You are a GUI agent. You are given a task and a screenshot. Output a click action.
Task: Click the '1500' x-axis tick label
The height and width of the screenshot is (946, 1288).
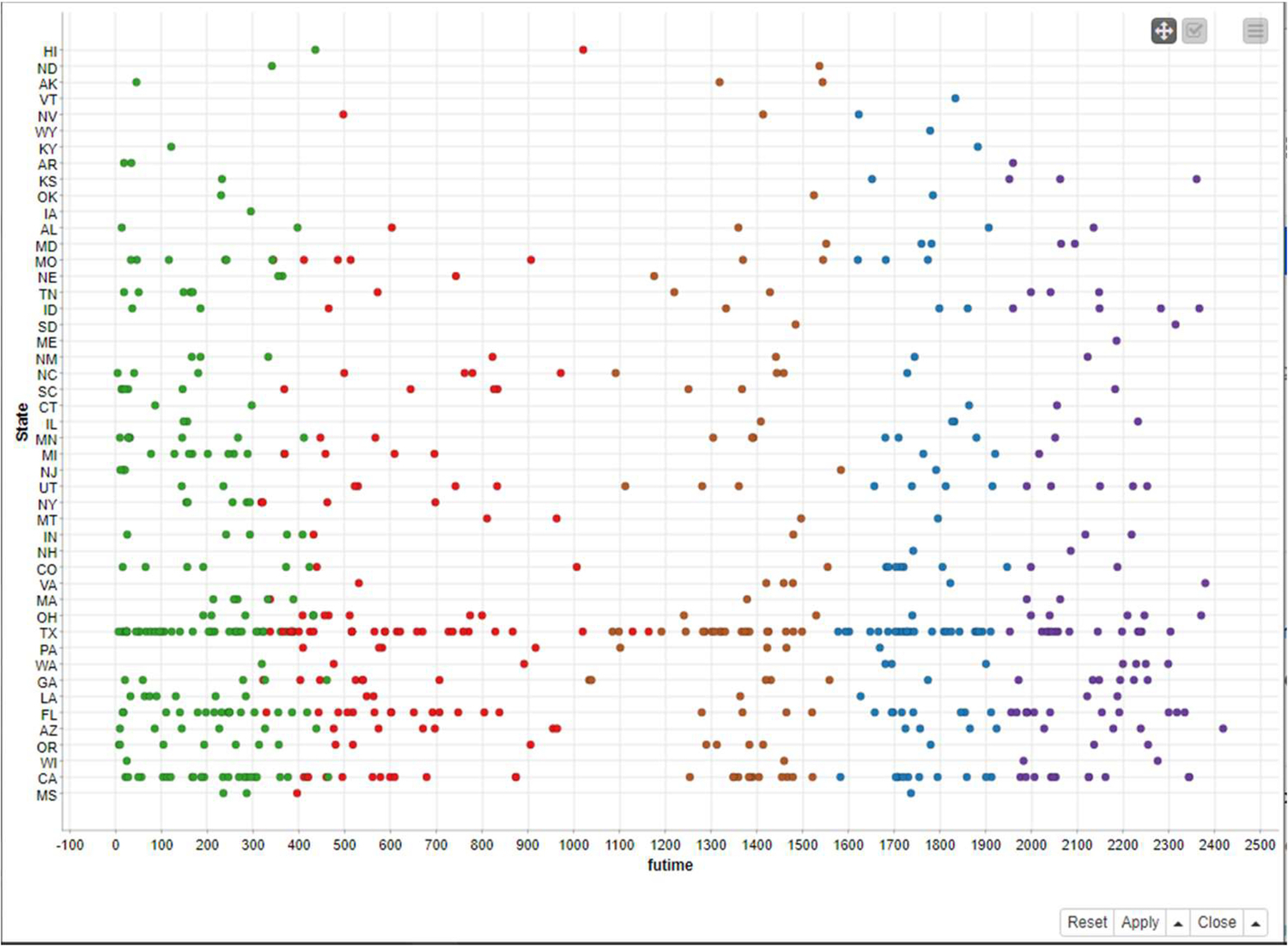802,846
